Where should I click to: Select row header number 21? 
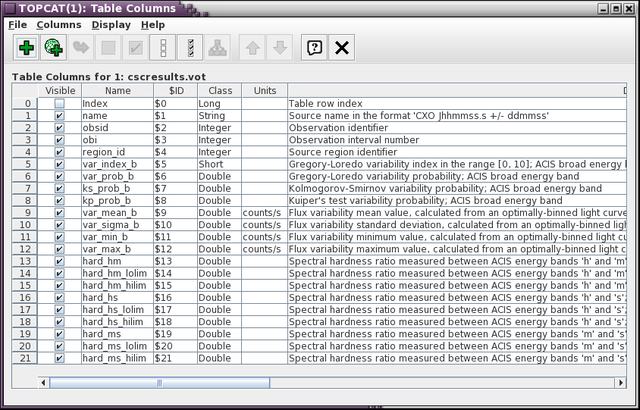click(25, 358)
